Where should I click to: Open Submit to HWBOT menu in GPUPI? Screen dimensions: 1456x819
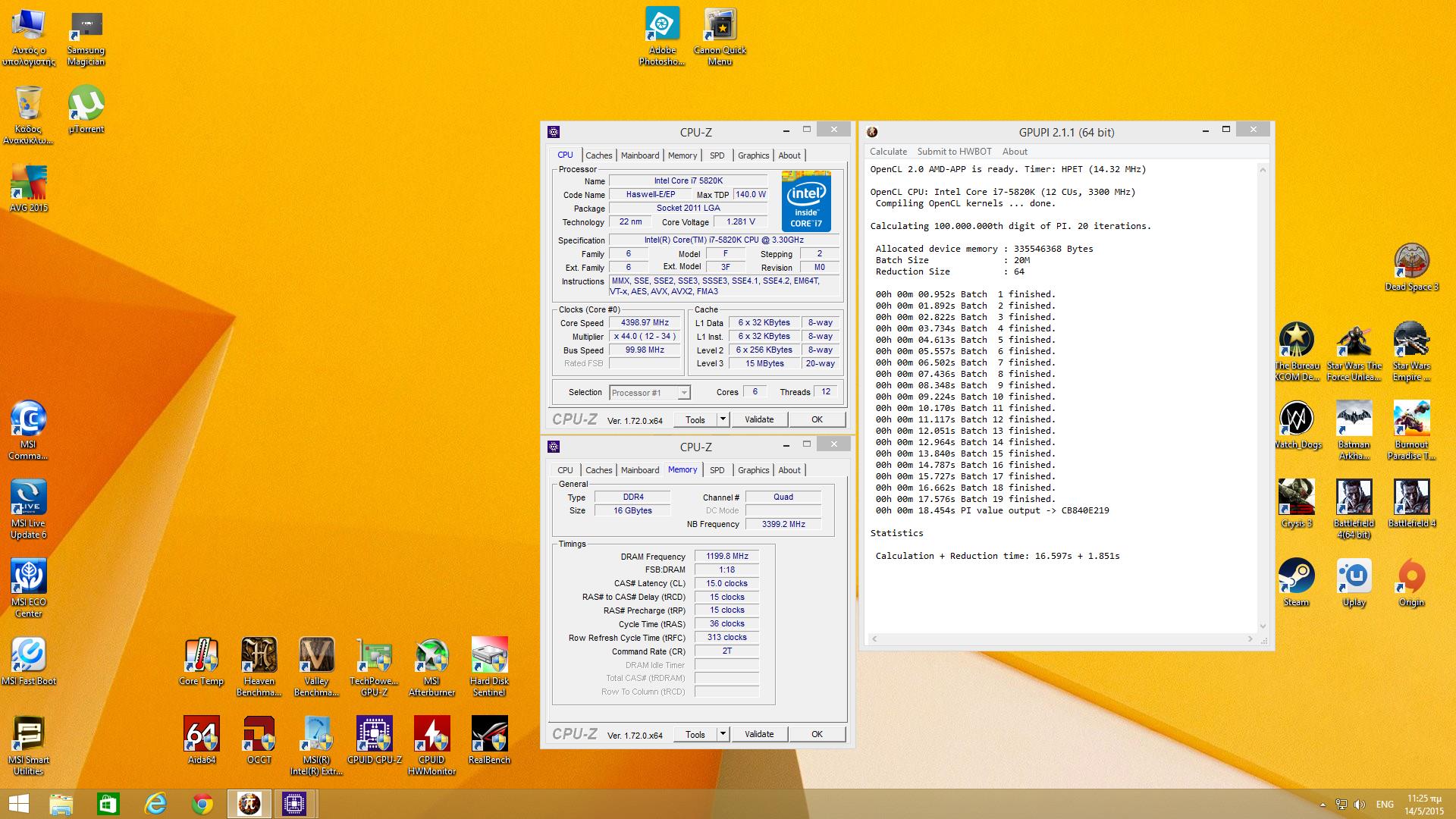click(x=954, y=152)
